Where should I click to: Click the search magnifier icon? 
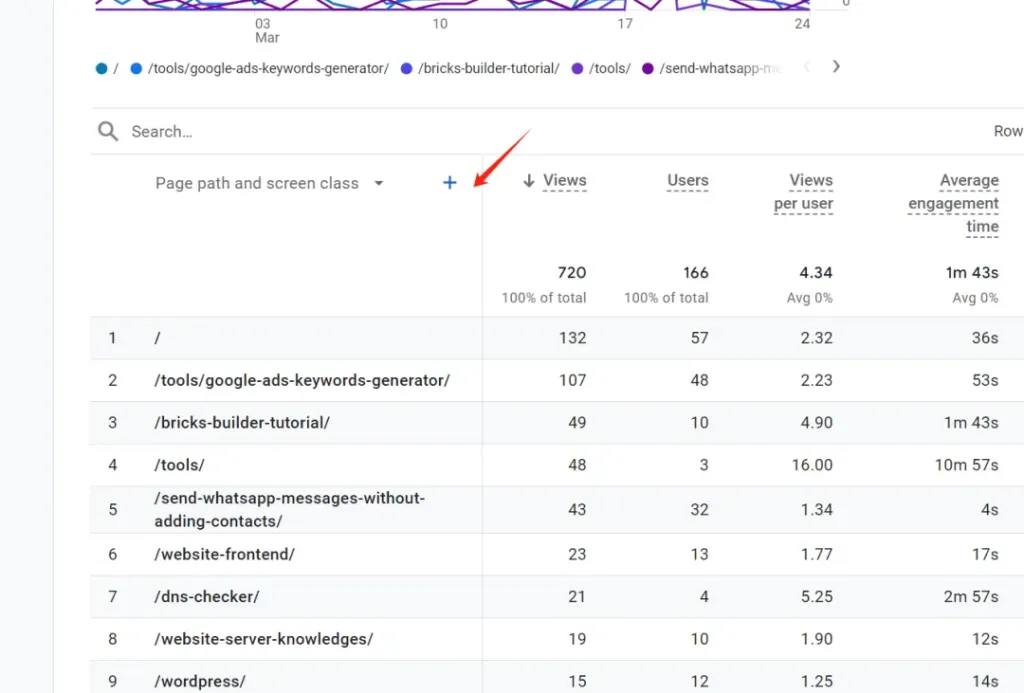[x=107, y=131]
